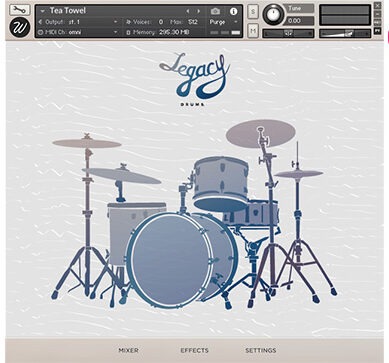Open the Effects tab

point(194,350)
